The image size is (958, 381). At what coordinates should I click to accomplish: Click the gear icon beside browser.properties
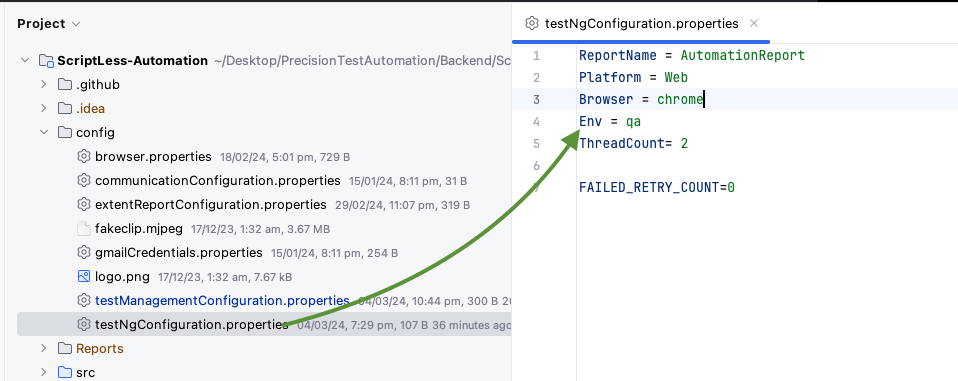tap(84, 157)
